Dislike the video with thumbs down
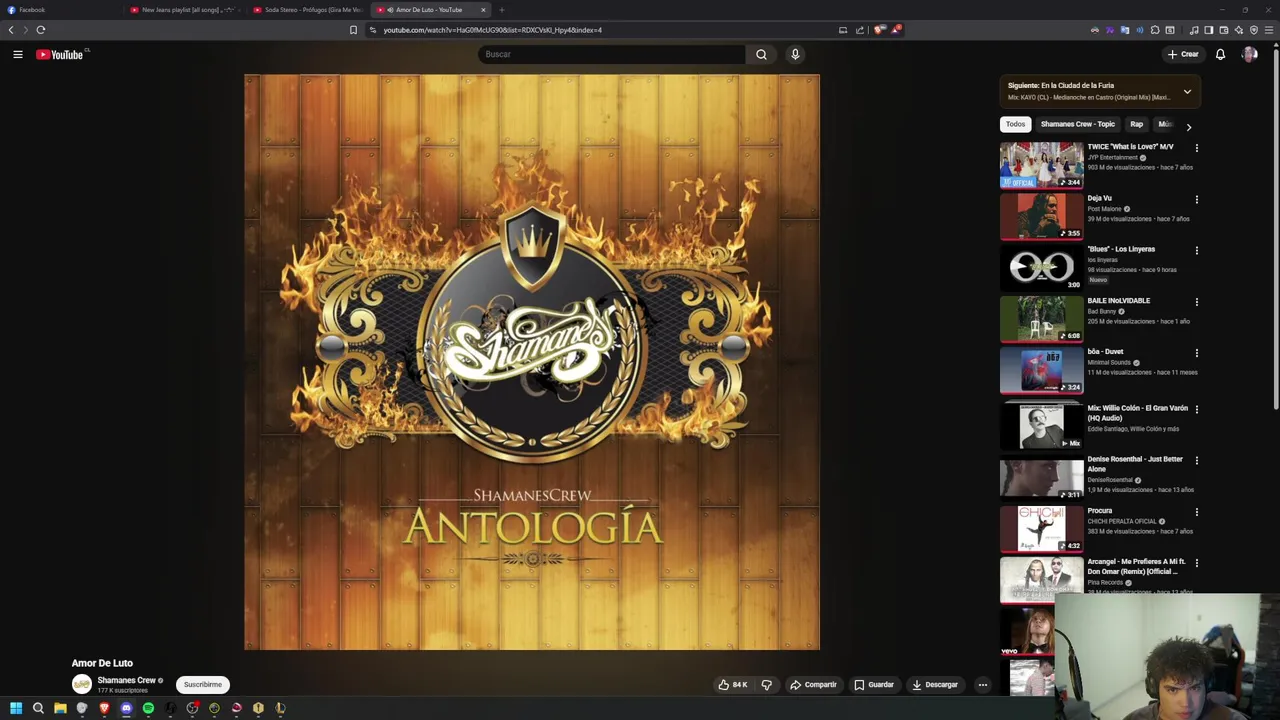 click(767, 685)
